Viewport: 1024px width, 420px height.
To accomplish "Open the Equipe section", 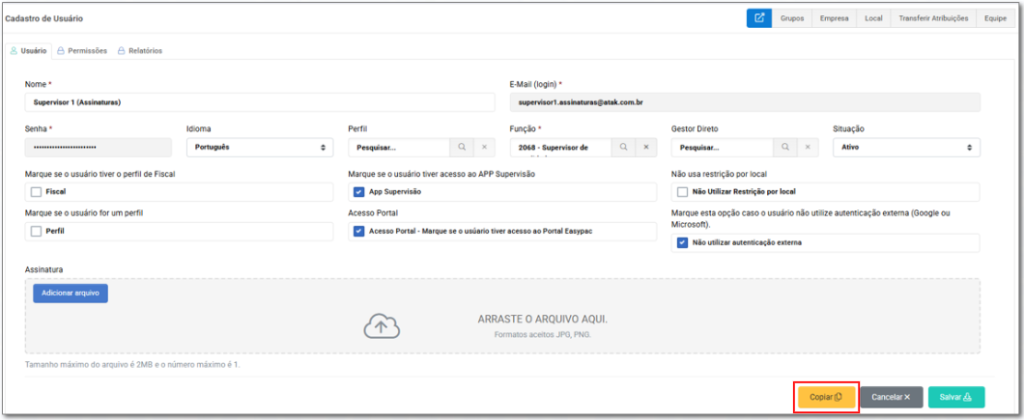I will click(995, 18).
